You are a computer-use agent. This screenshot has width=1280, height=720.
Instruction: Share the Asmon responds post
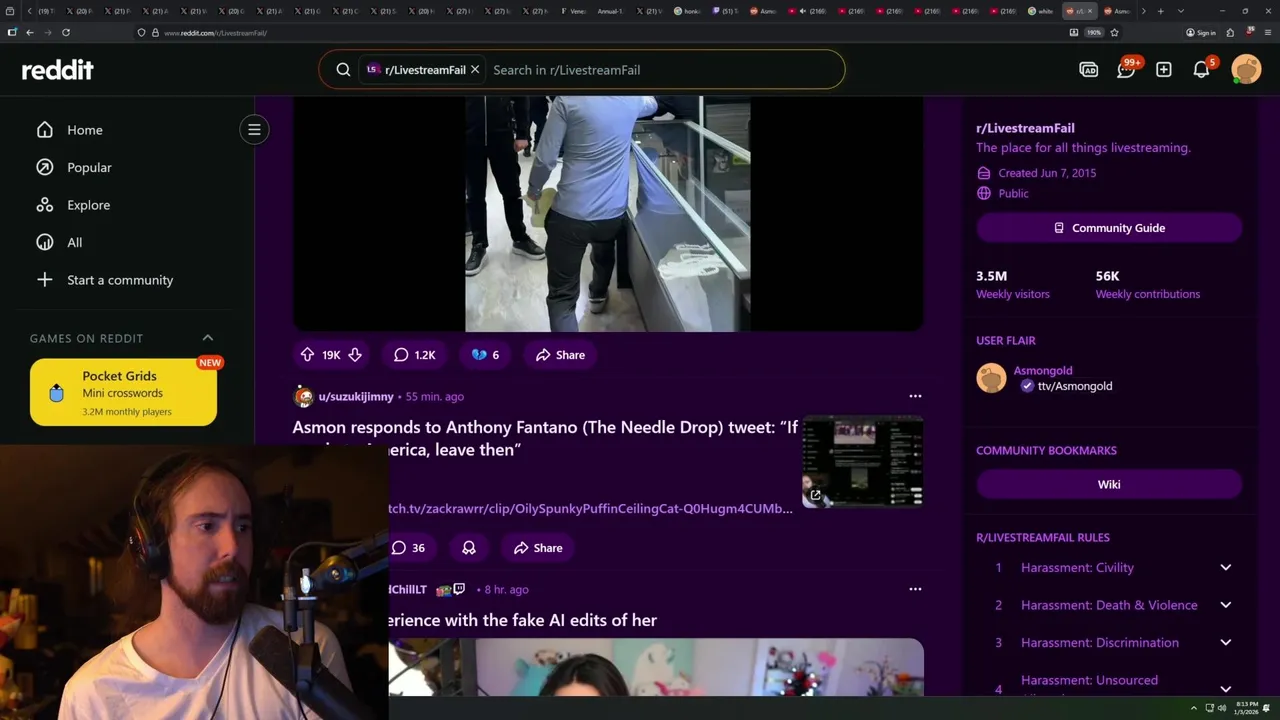click(538, 548)
